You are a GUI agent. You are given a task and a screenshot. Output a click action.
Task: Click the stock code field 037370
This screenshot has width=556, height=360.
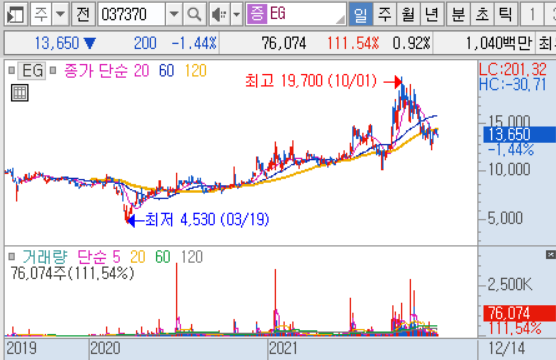click(131, 15)
